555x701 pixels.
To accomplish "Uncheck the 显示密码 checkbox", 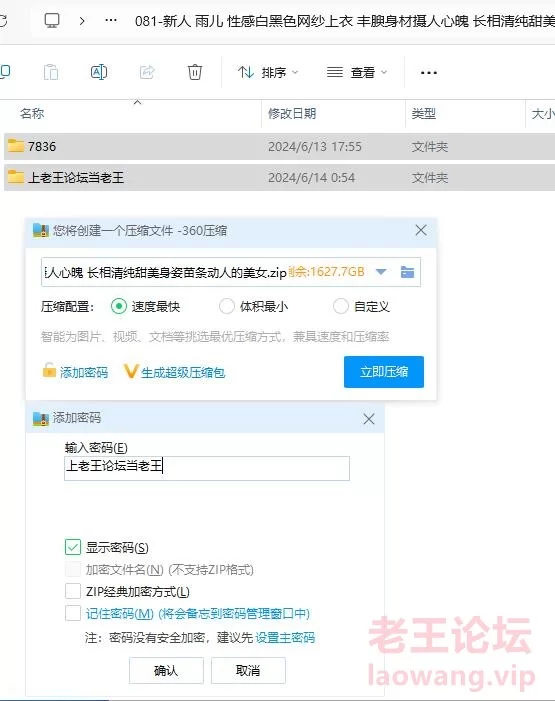I will coord(73,547).
